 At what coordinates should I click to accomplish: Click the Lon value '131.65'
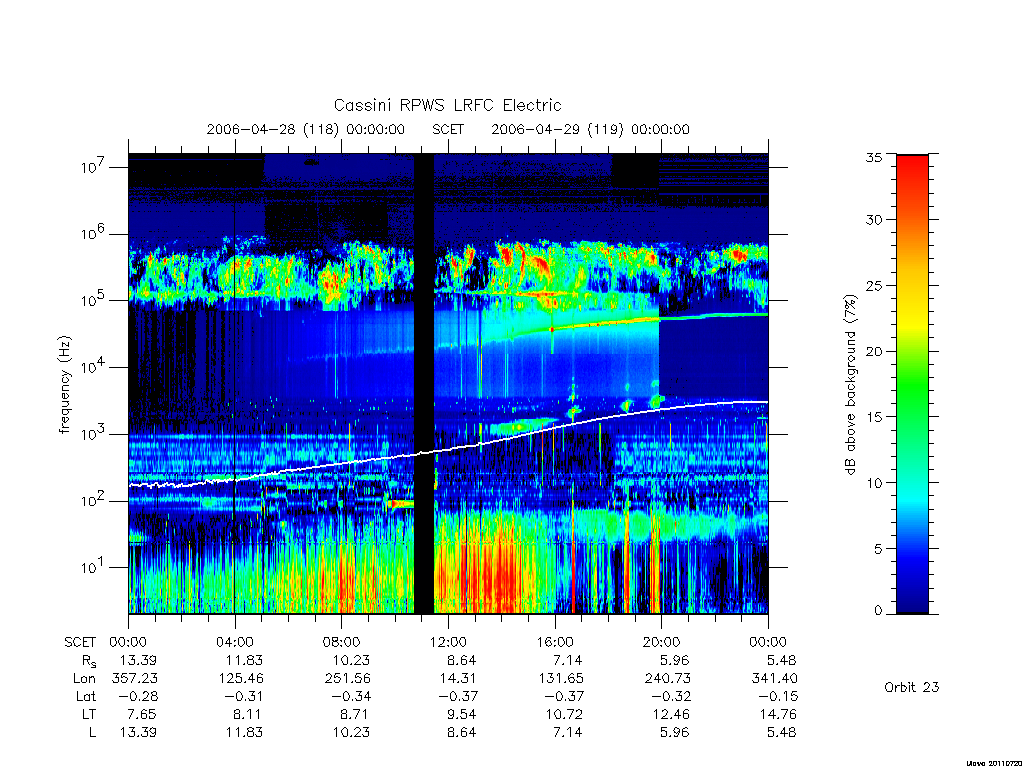click(561, 679)
